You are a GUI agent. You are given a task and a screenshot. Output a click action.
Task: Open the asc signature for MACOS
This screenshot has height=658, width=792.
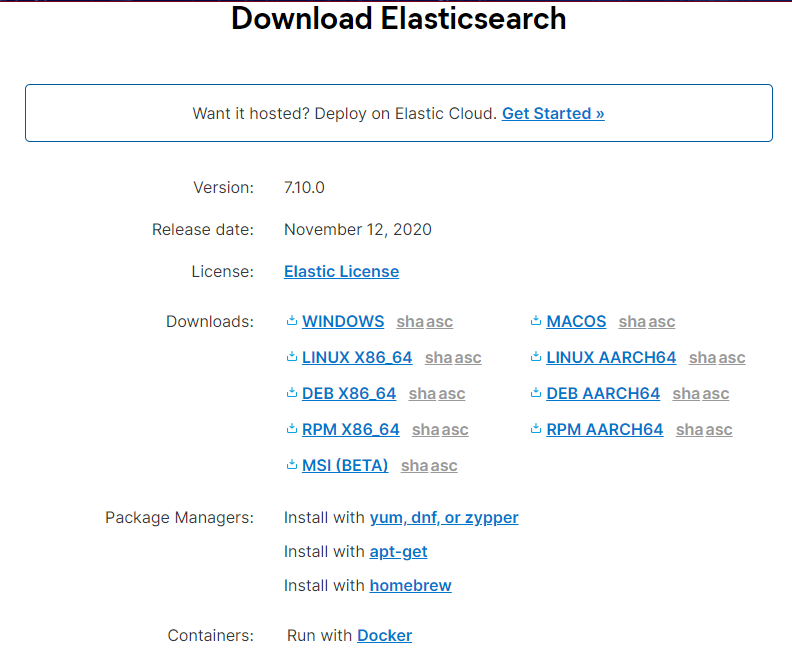[x=662, y=322]
